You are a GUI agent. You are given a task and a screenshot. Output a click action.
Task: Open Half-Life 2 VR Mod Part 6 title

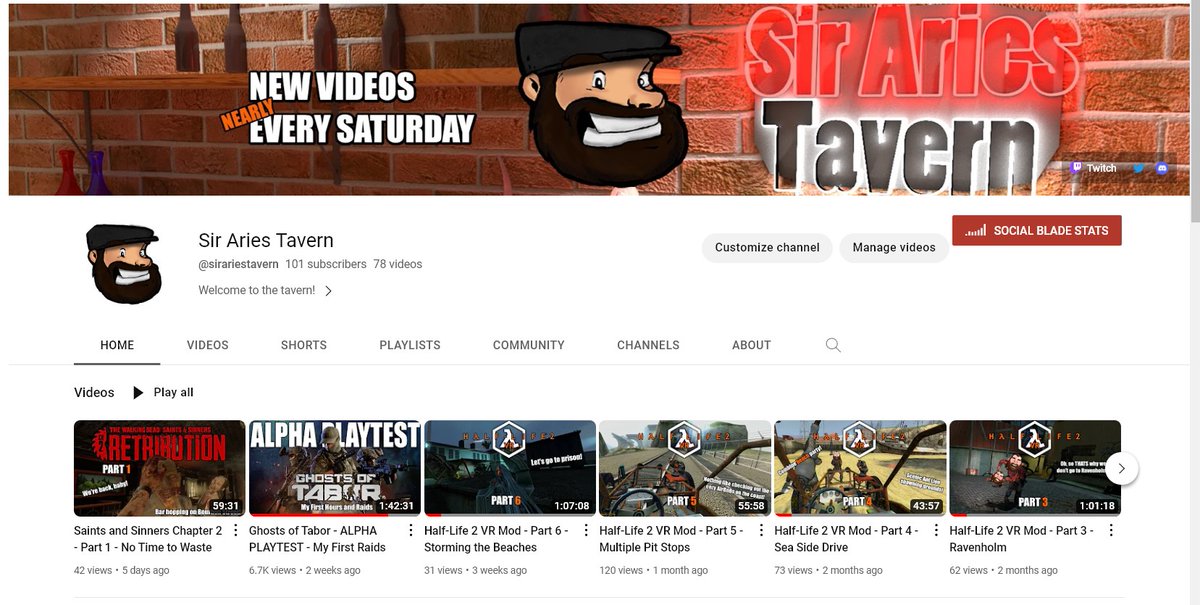tap(497, 539)
